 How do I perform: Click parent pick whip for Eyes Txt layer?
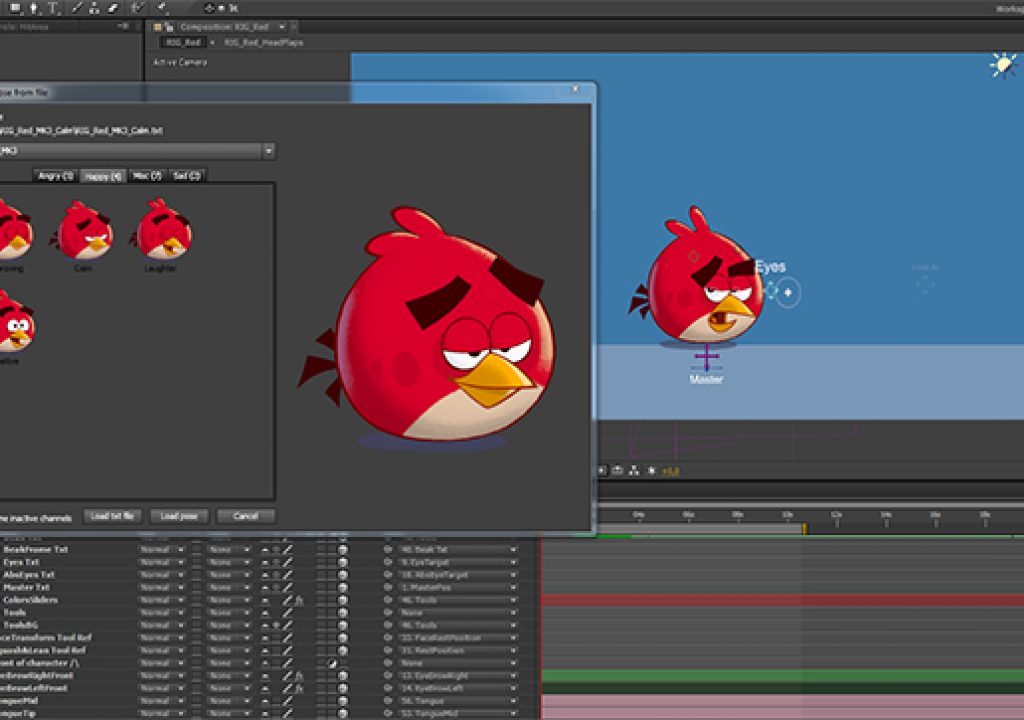coord(388,563)
